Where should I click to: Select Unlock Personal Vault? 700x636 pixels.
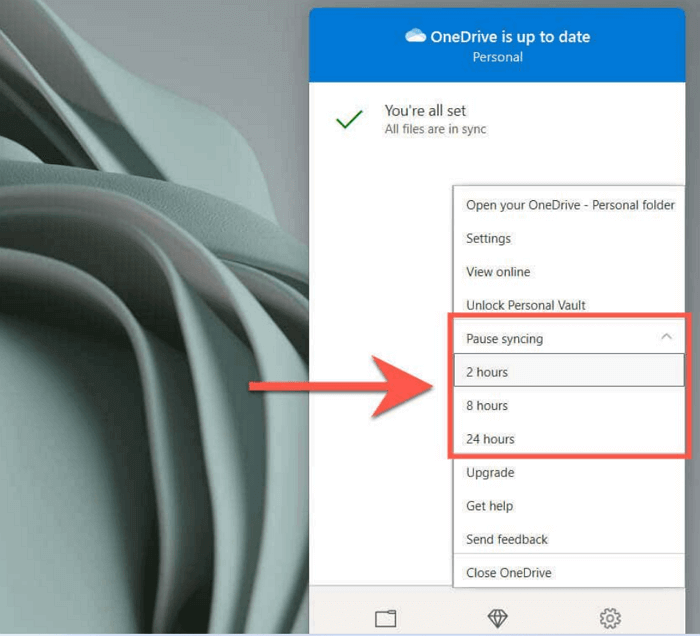coord(525,305)
